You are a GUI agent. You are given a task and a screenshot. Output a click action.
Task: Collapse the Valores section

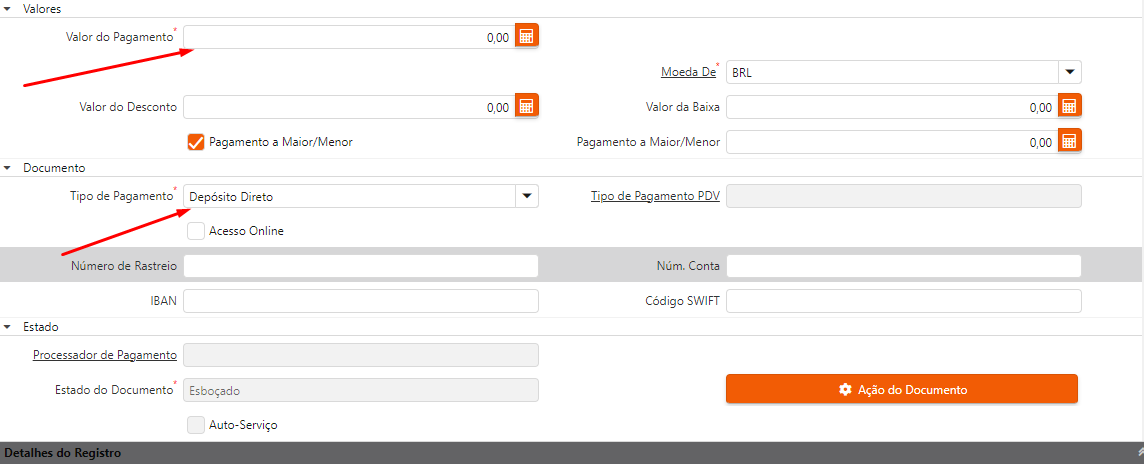[x=8, y=8]
